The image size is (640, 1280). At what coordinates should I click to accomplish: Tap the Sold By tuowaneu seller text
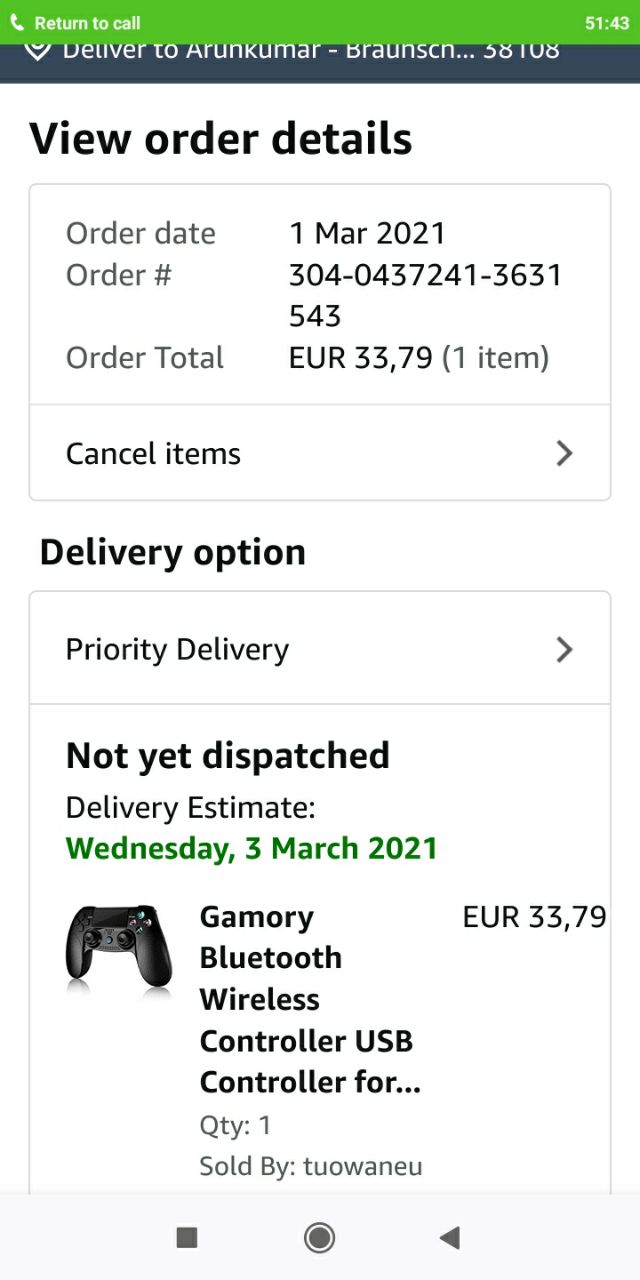coord(311,1166)
